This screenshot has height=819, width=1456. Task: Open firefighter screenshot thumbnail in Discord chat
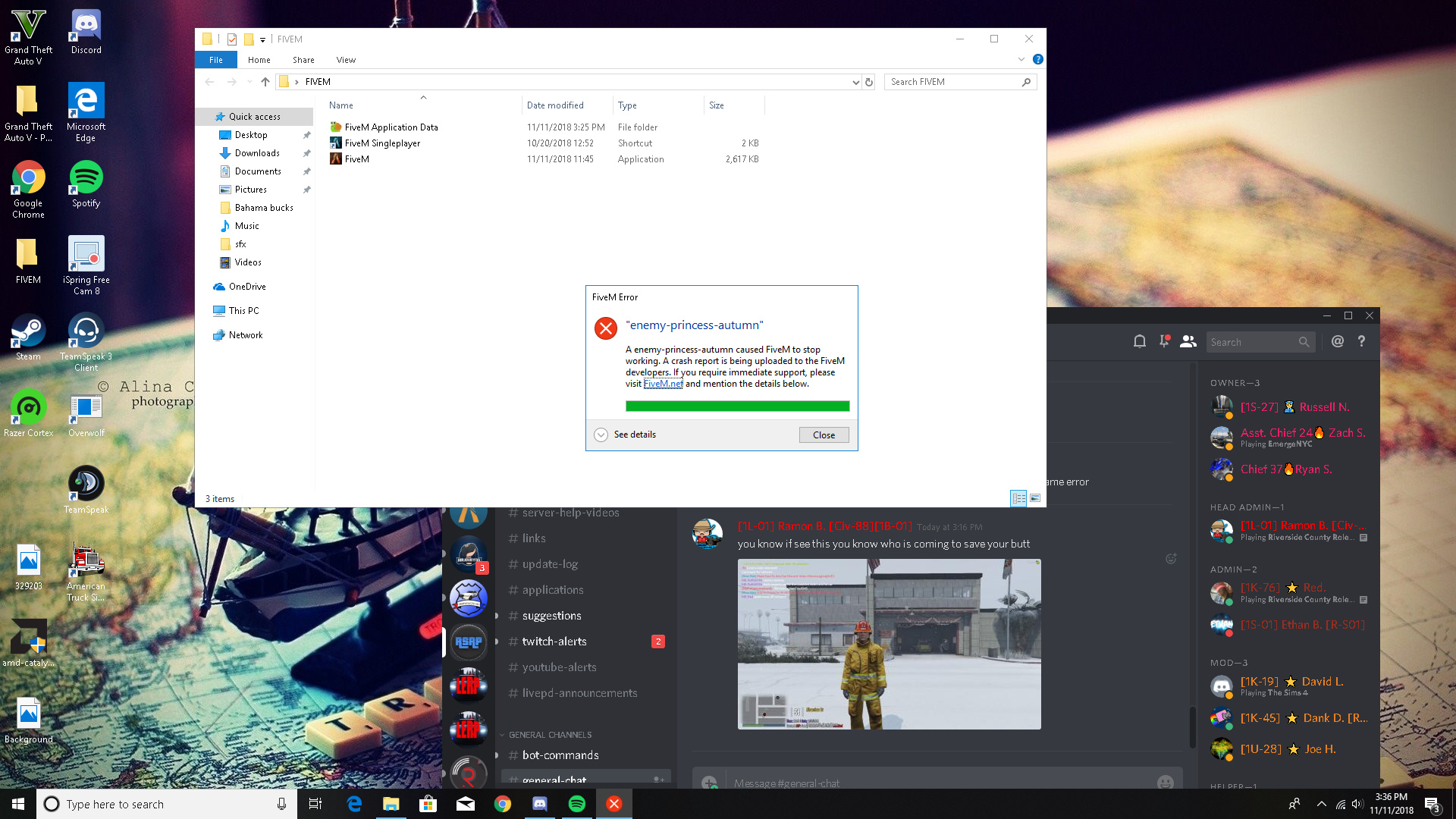coord(889,645)
